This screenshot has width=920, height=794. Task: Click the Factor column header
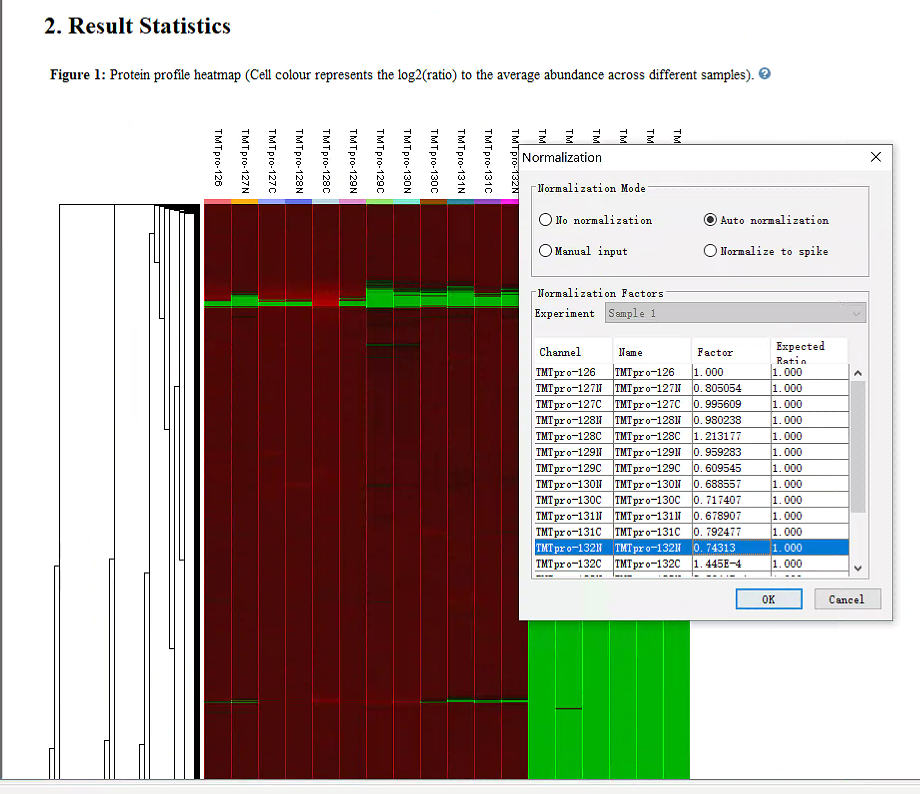point(730,352)
